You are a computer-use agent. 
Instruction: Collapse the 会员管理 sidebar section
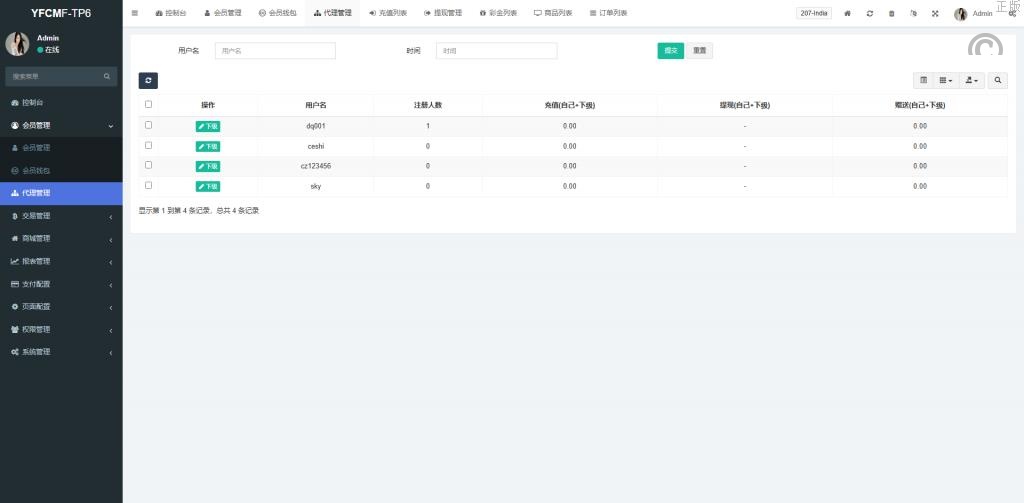pos(61,125)
